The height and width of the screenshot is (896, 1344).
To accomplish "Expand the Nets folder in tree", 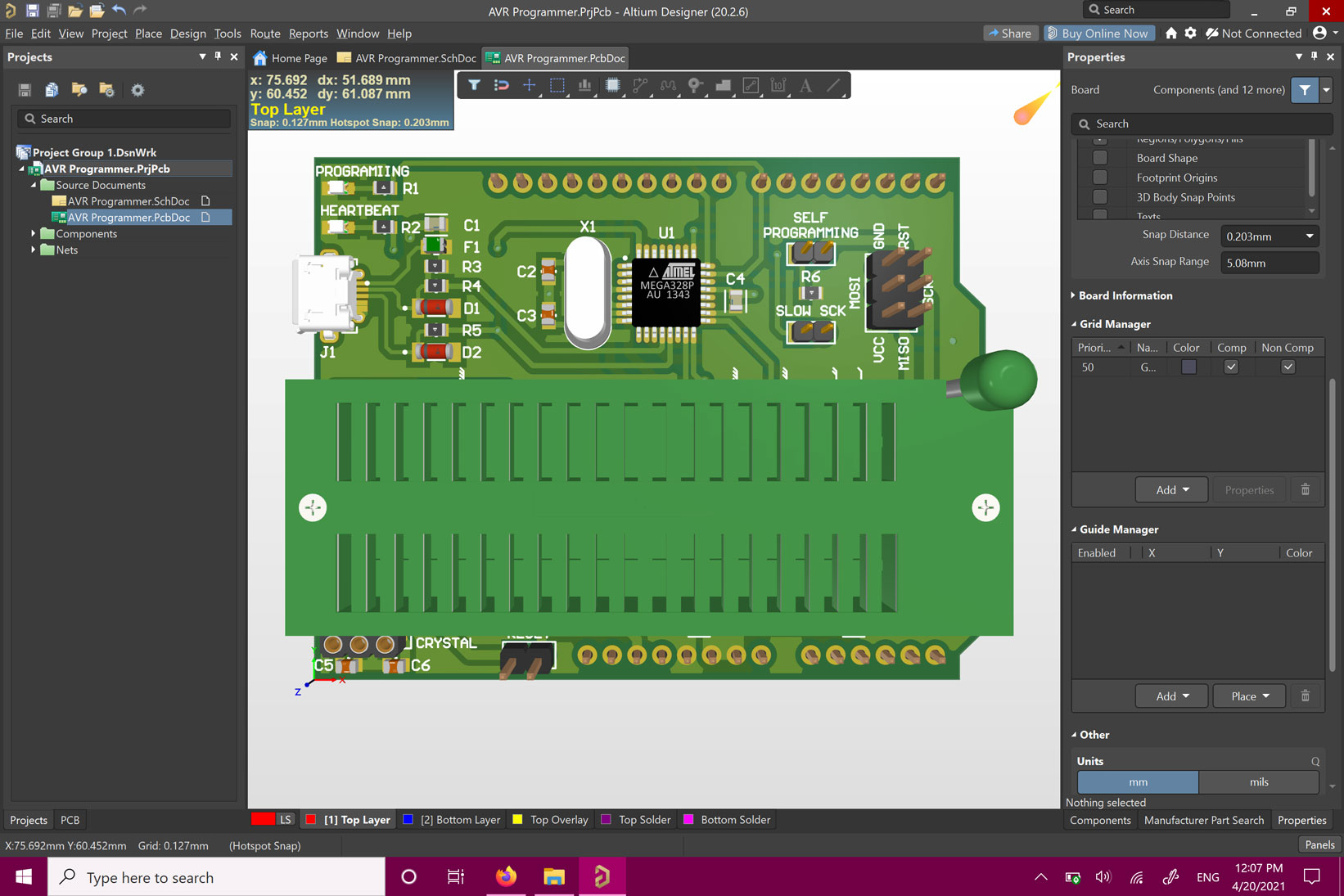I will [34, 250].
